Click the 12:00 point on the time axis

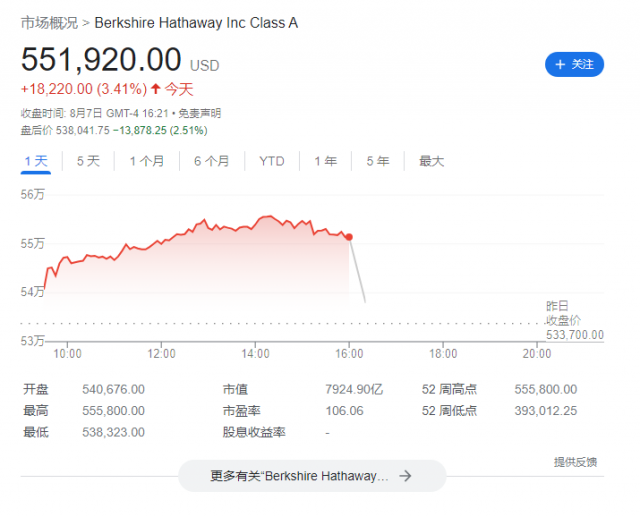point(161,353)
